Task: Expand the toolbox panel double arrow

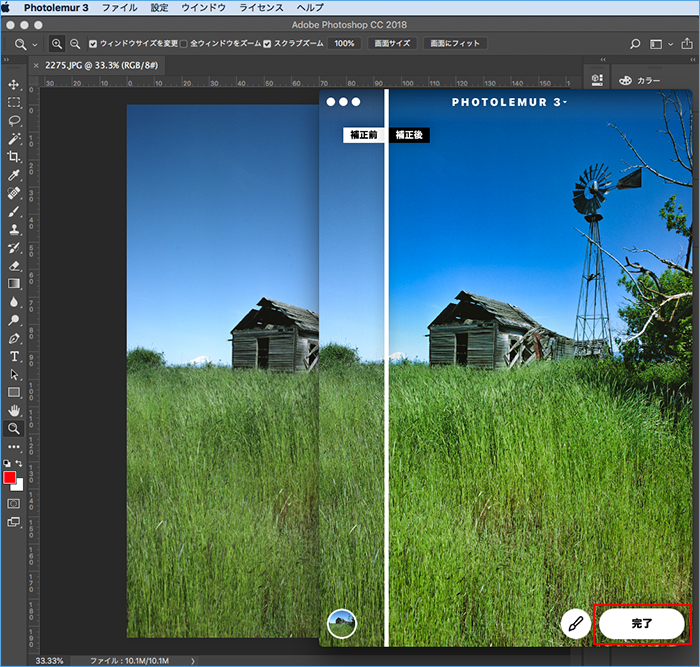Action: tap(6, 59)
